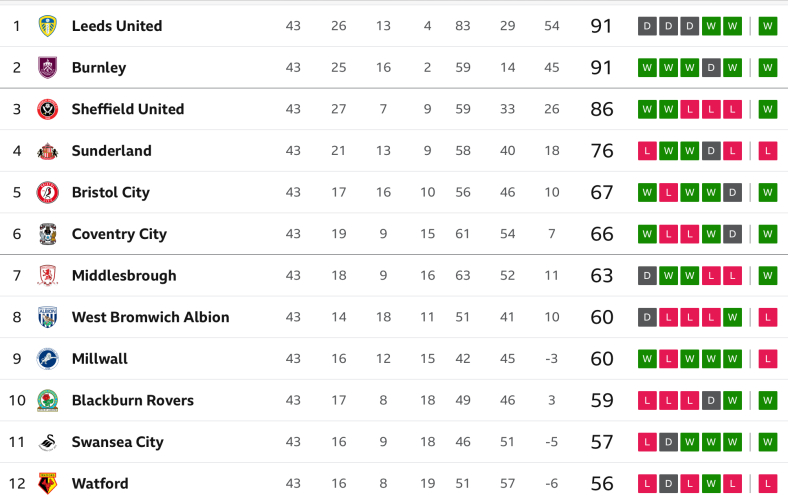Open the Leeds United team name

coord(117,26)
